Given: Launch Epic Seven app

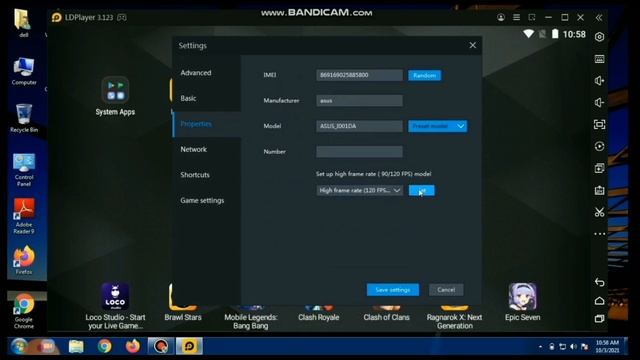Looking at the screenshot, I should [522, 302].
